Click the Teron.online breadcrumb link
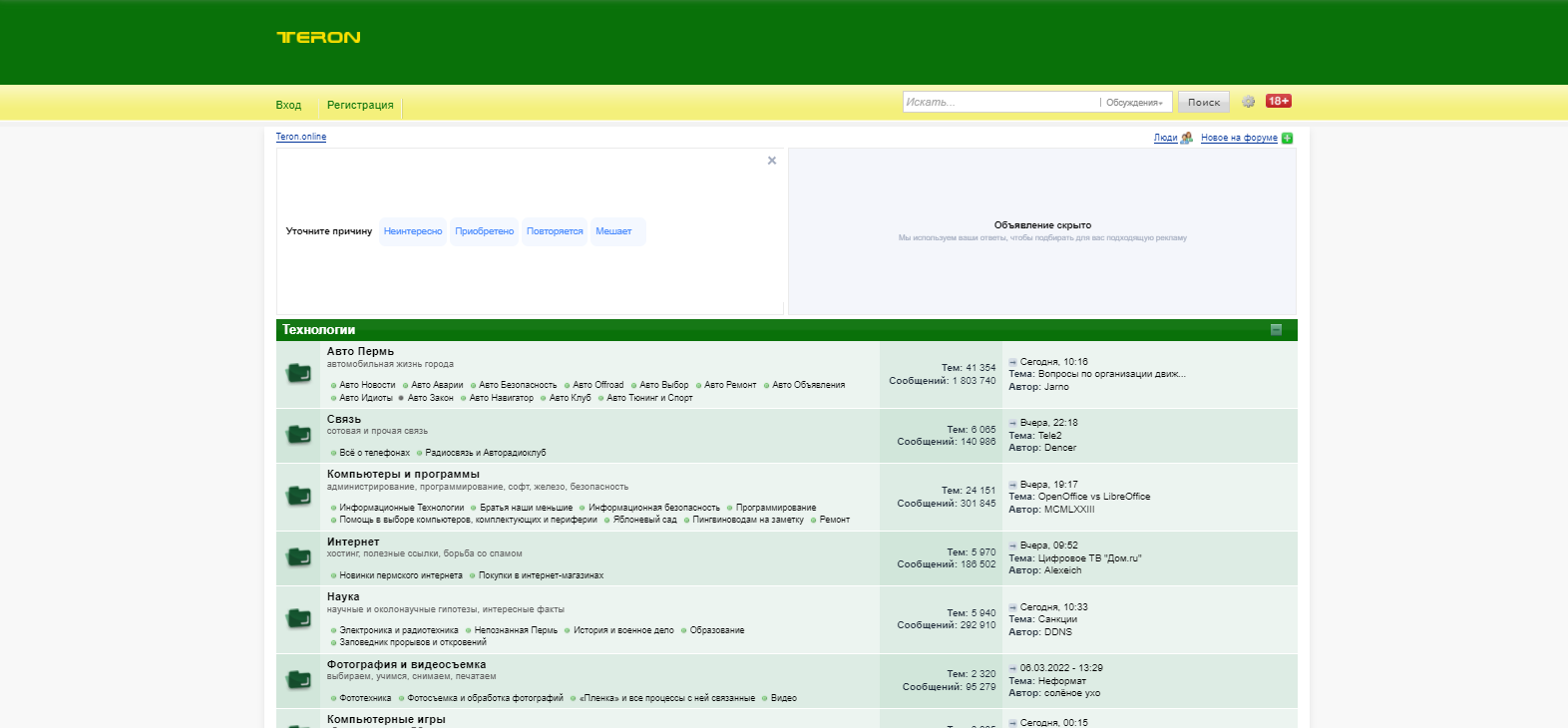Image resolution: width=1568 pixels, height=728 pixels. coord(301,137)
